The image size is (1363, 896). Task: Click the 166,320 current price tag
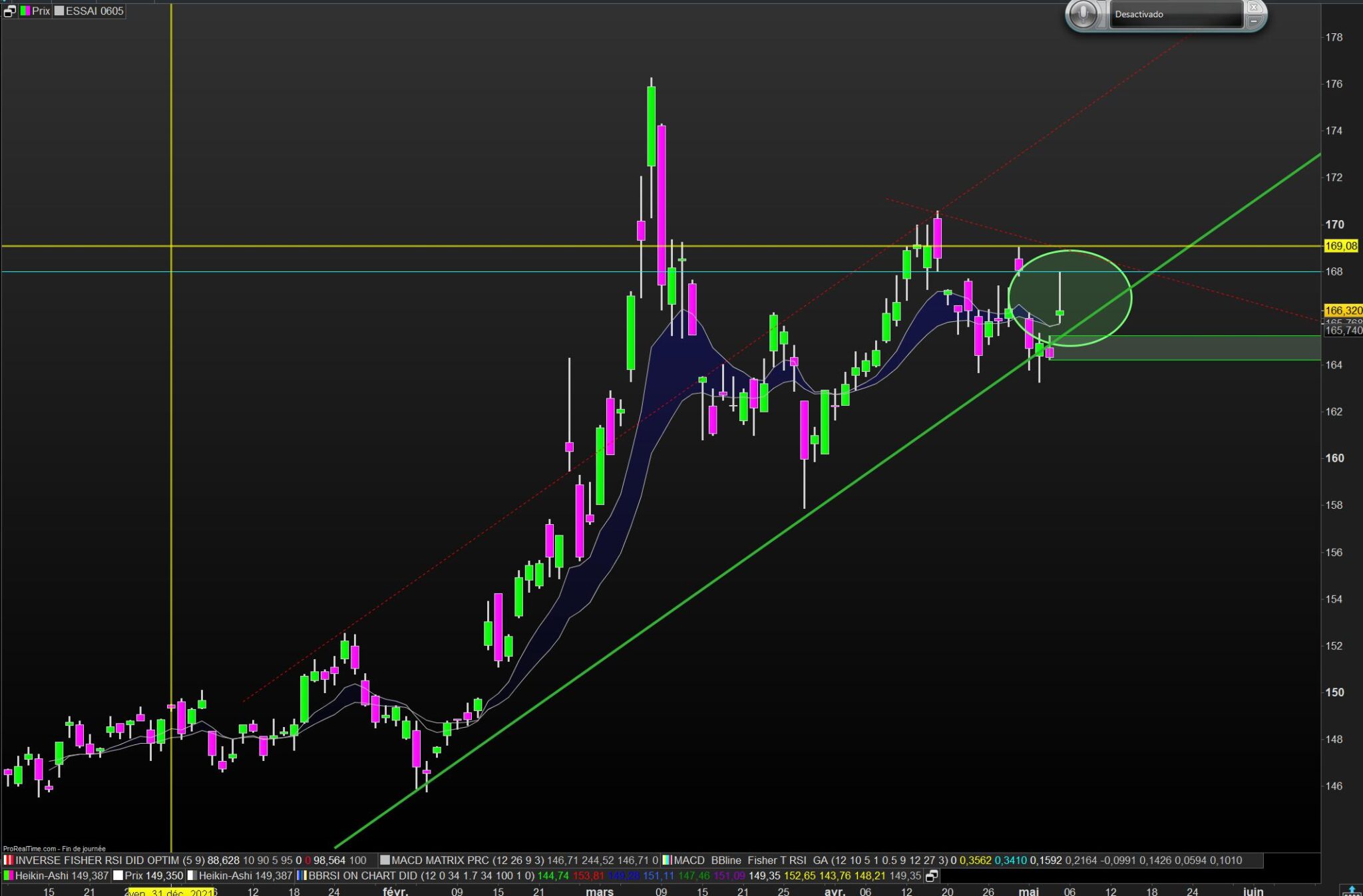click(1342, 311)
